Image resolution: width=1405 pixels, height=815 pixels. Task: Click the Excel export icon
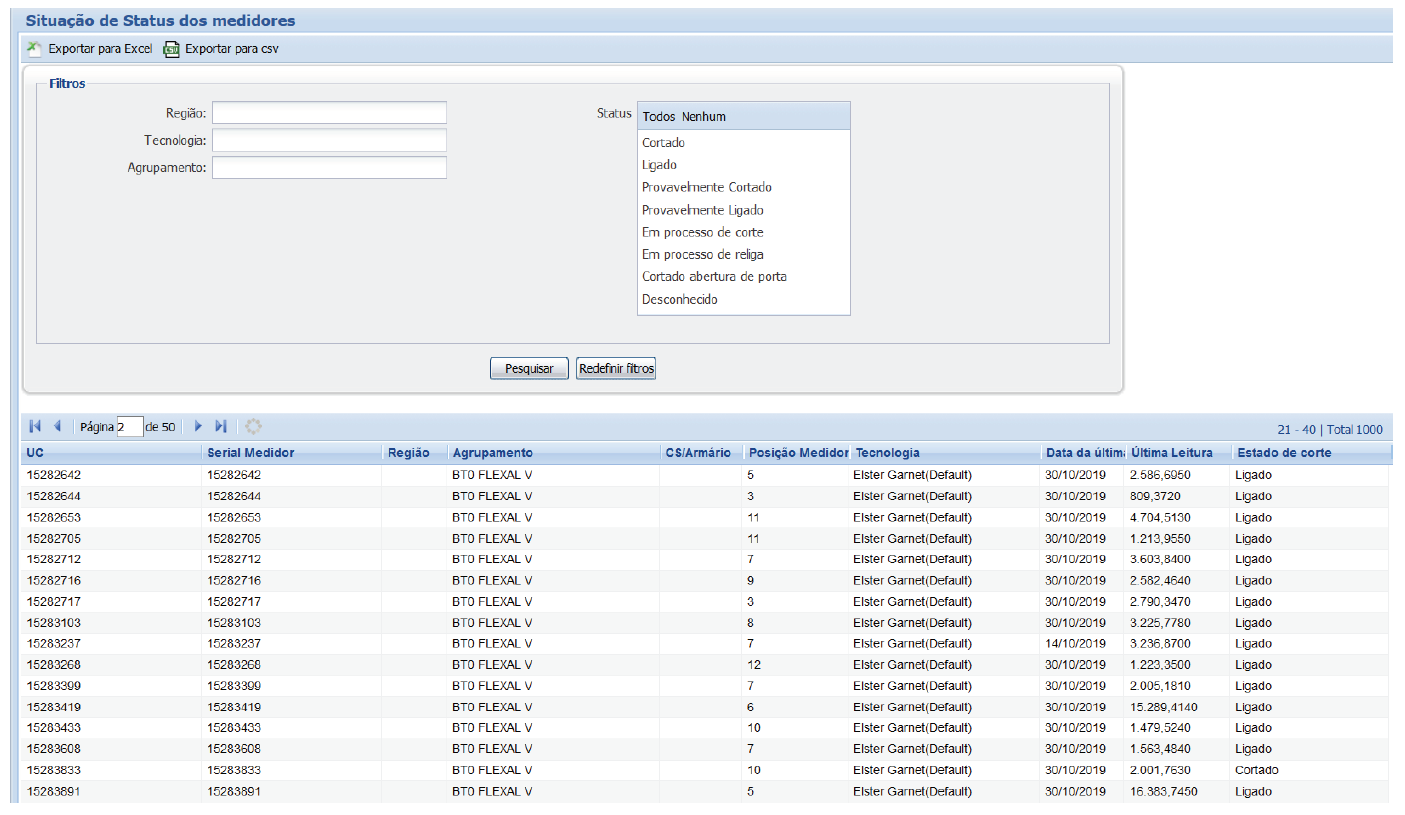pyautogui.click(x=34, y=48)
